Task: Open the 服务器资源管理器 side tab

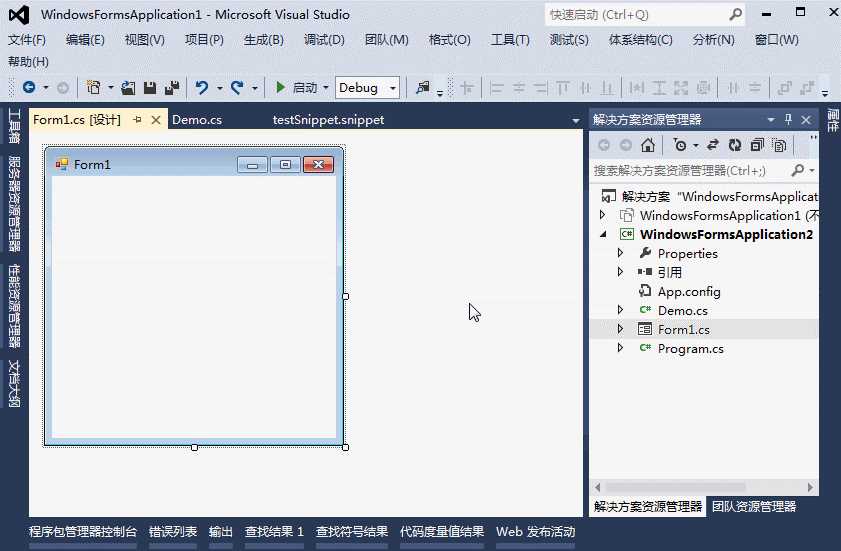Action: [x=14, y=203]
